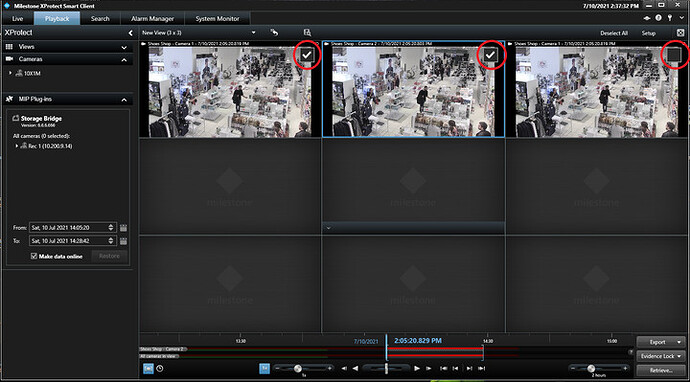Open the go-to-time clock icon
Image resolution: width=690 pixels, height=382 pixels.
(x=160, y=368)
